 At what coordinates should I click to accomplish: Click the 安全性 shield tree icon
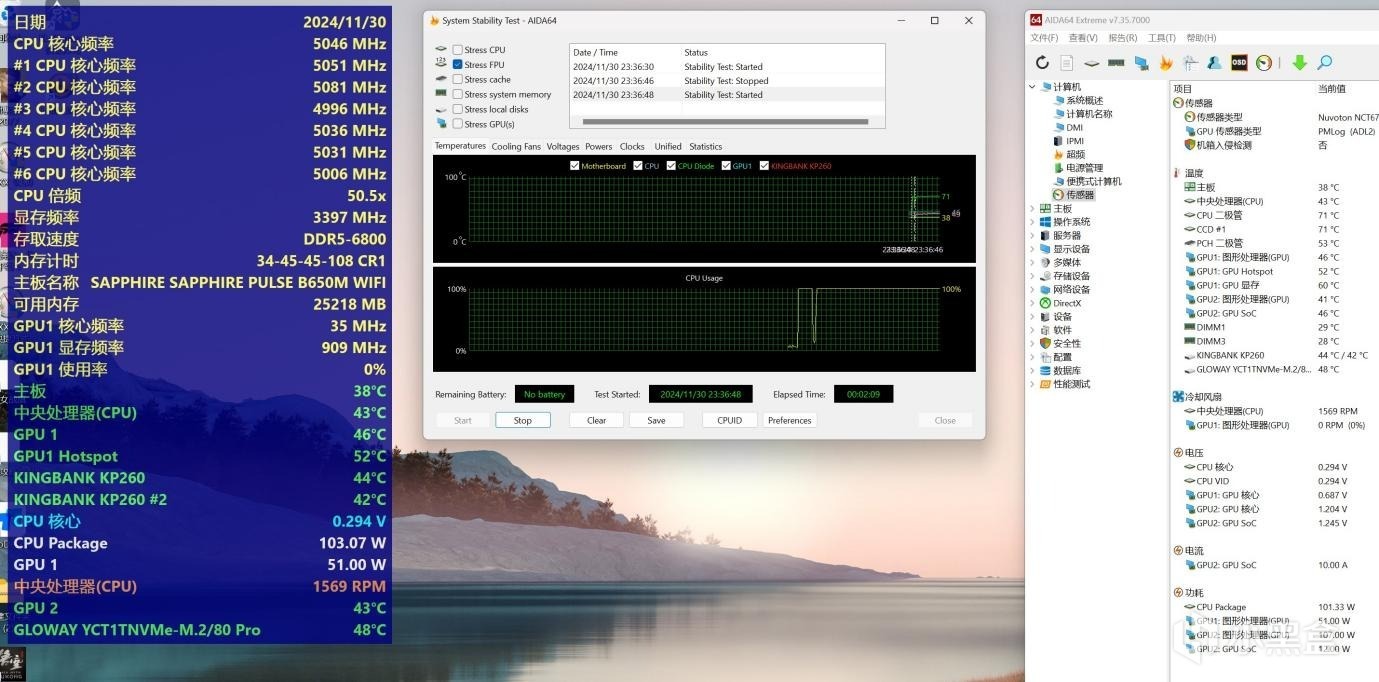click(x=1045, y=343)
